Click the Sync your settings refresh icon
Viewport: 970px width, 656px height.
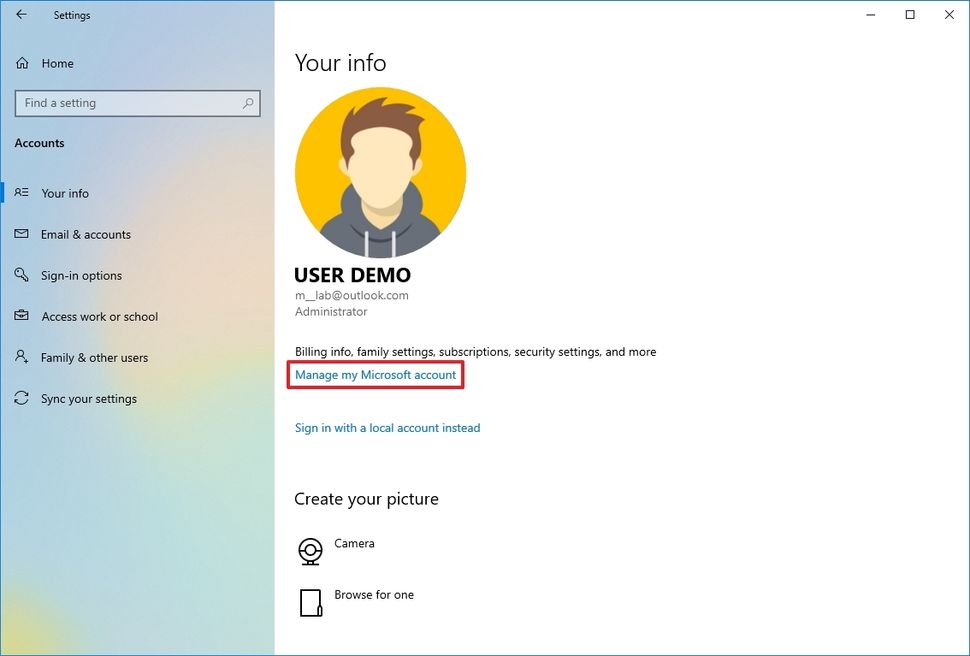coord(22,398)
